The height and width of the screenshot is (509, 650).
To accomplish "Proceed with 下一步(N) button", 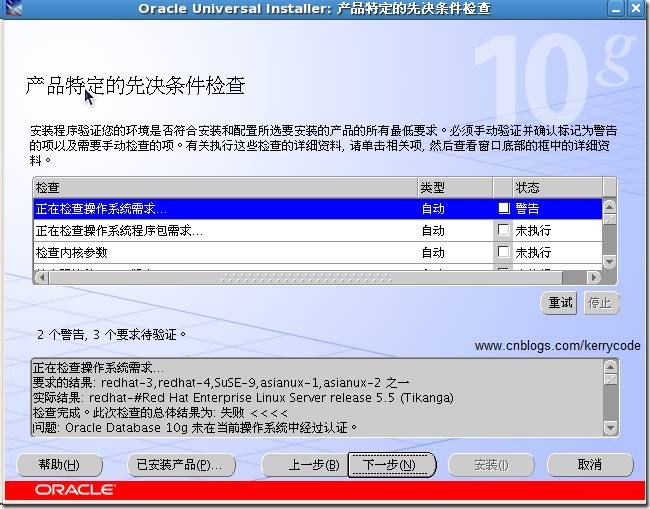I will click(x=391, y=465).
